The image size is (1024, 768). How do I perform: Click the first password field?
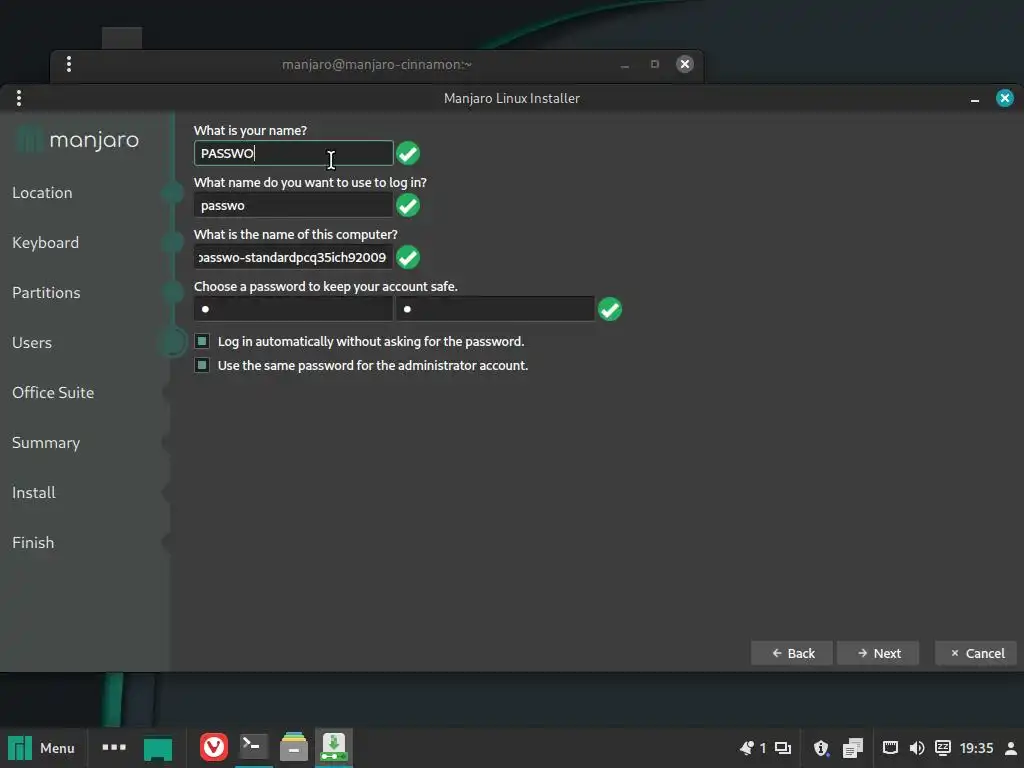[294, 309]
